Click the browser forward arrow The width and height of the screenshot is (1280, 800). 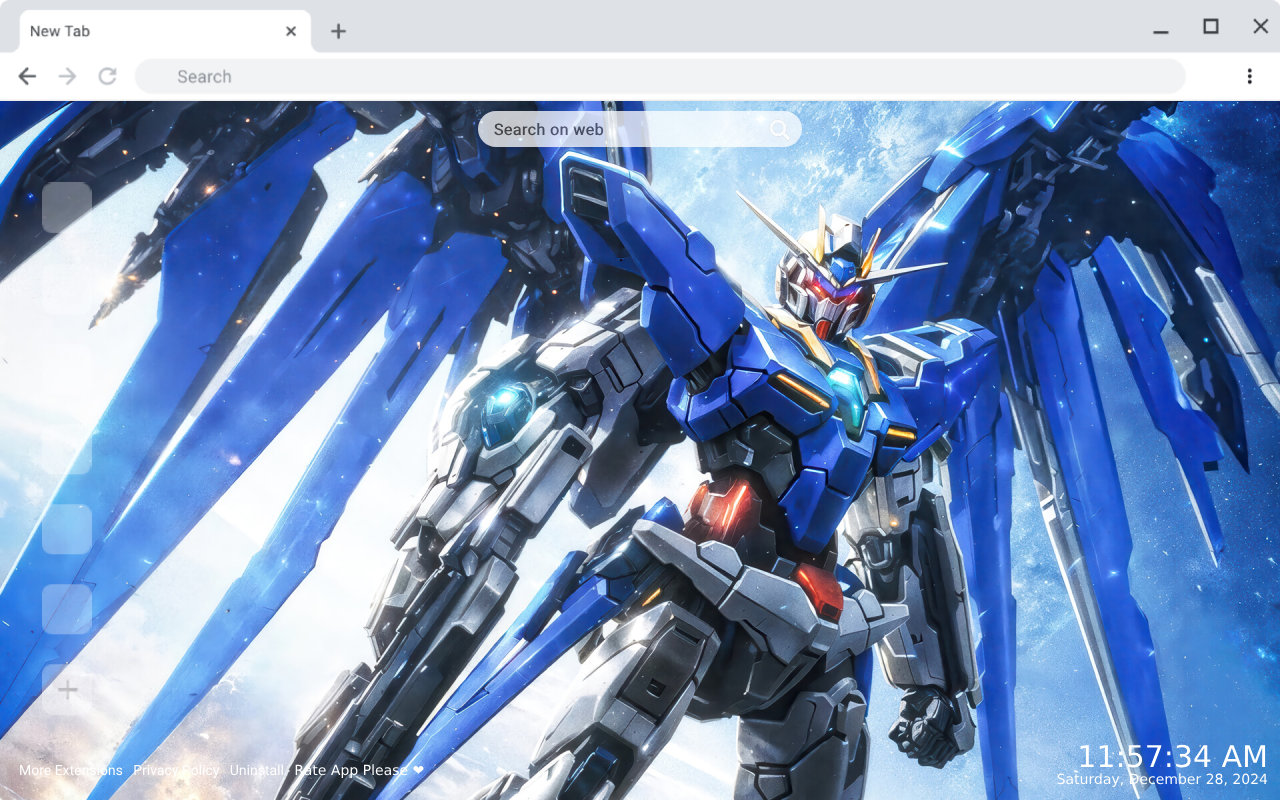click(67, 76)
